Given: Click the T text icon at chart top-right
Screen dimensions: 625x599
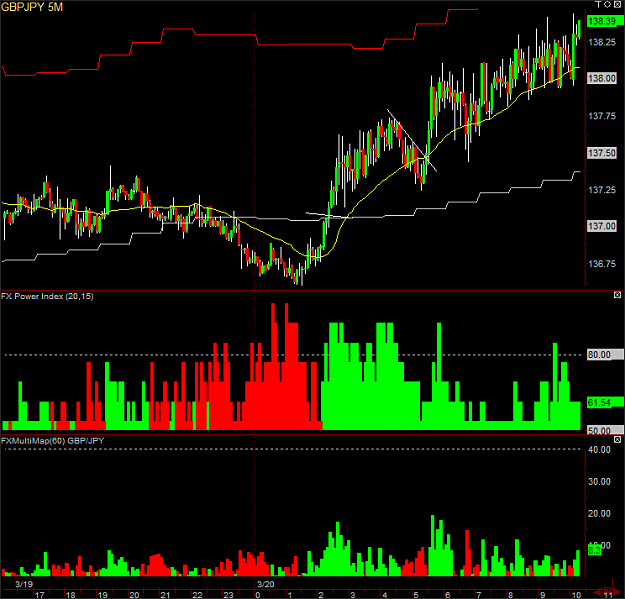Looking at the screenshot, I should pyautogui.click(x=598, y=4).
